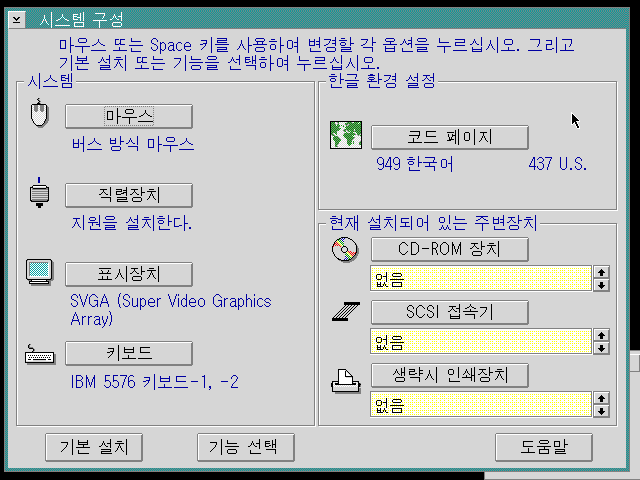The image size is (640, 480).
Task: Choose 기능 선택 button
Action: click(x=246, y=447)
